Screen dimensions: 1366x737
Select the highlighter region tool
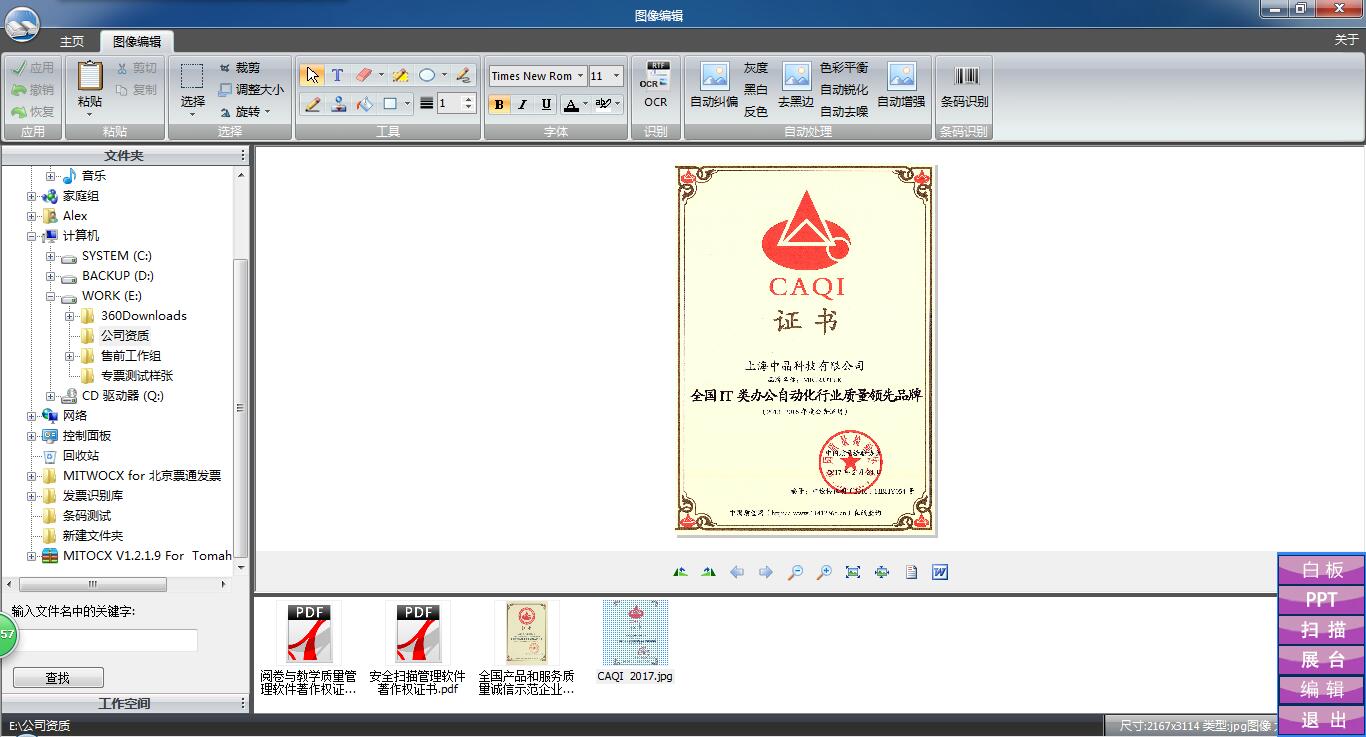click(400, 75)
